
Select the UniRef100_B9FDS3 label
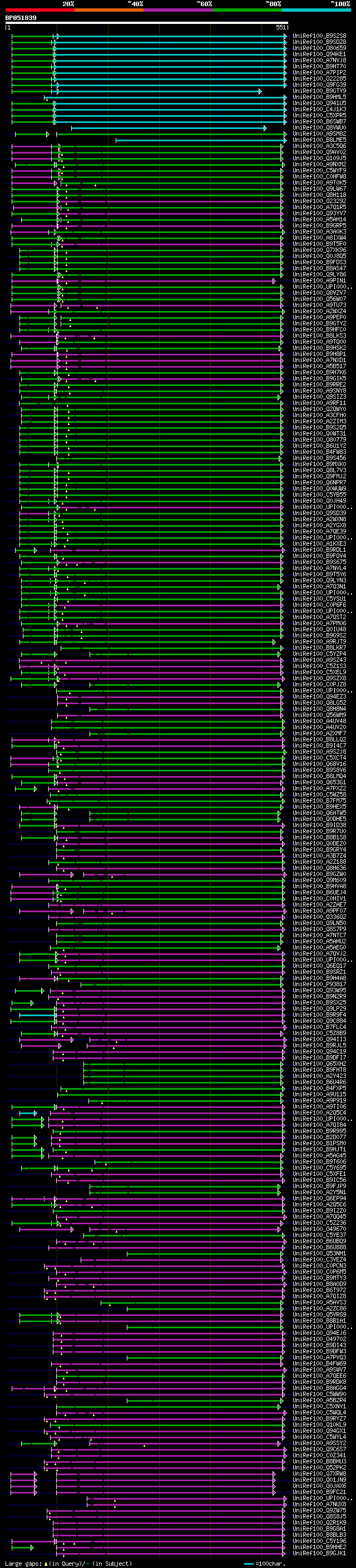(x=319, y=263)
